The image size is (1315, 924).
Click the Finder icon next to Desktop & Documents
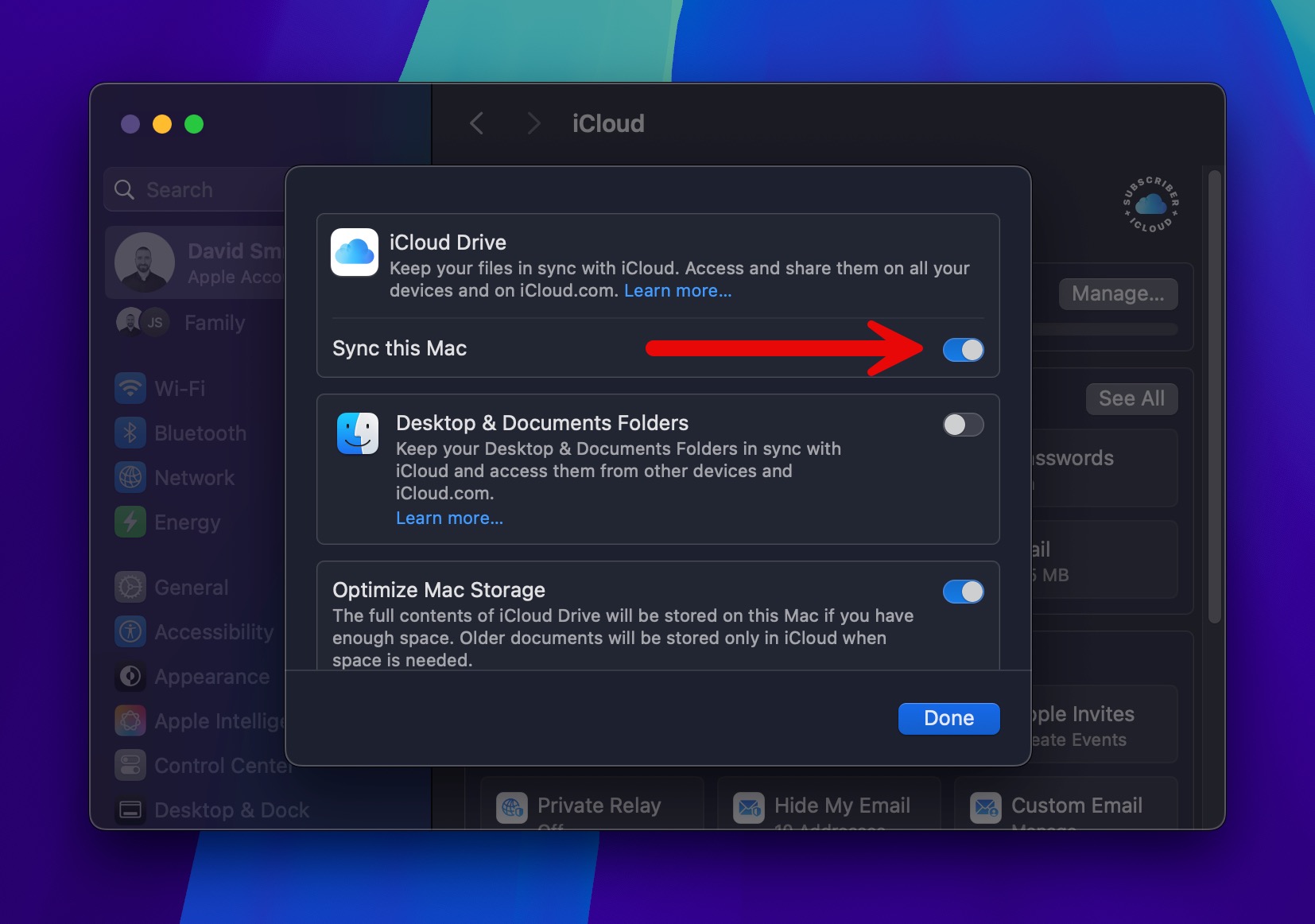point(358,433)
